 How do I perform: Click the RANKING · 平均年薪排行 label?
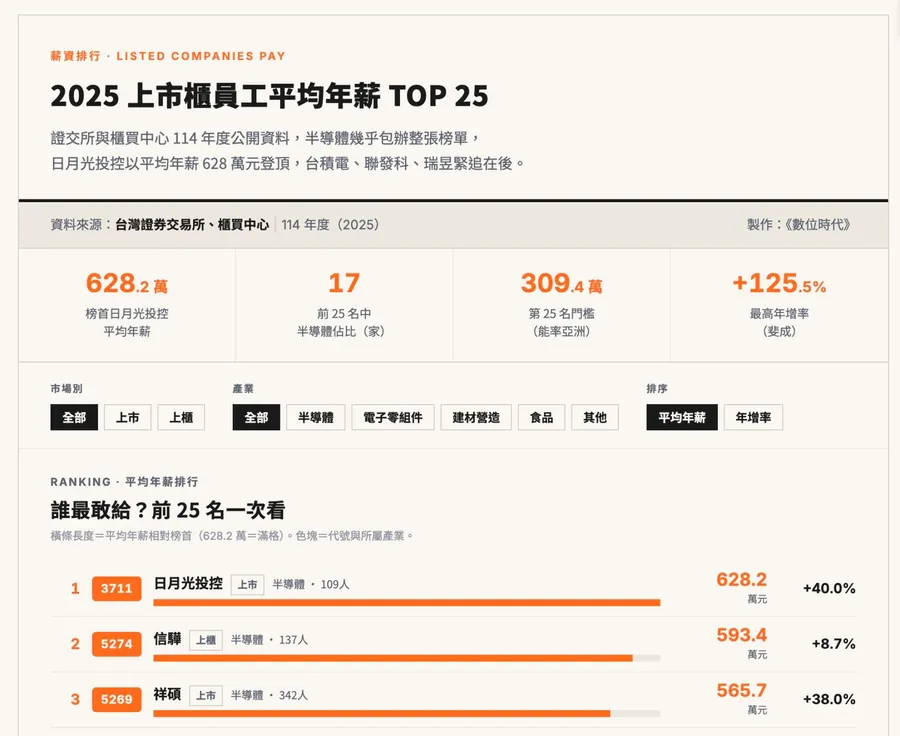[124, 482]
